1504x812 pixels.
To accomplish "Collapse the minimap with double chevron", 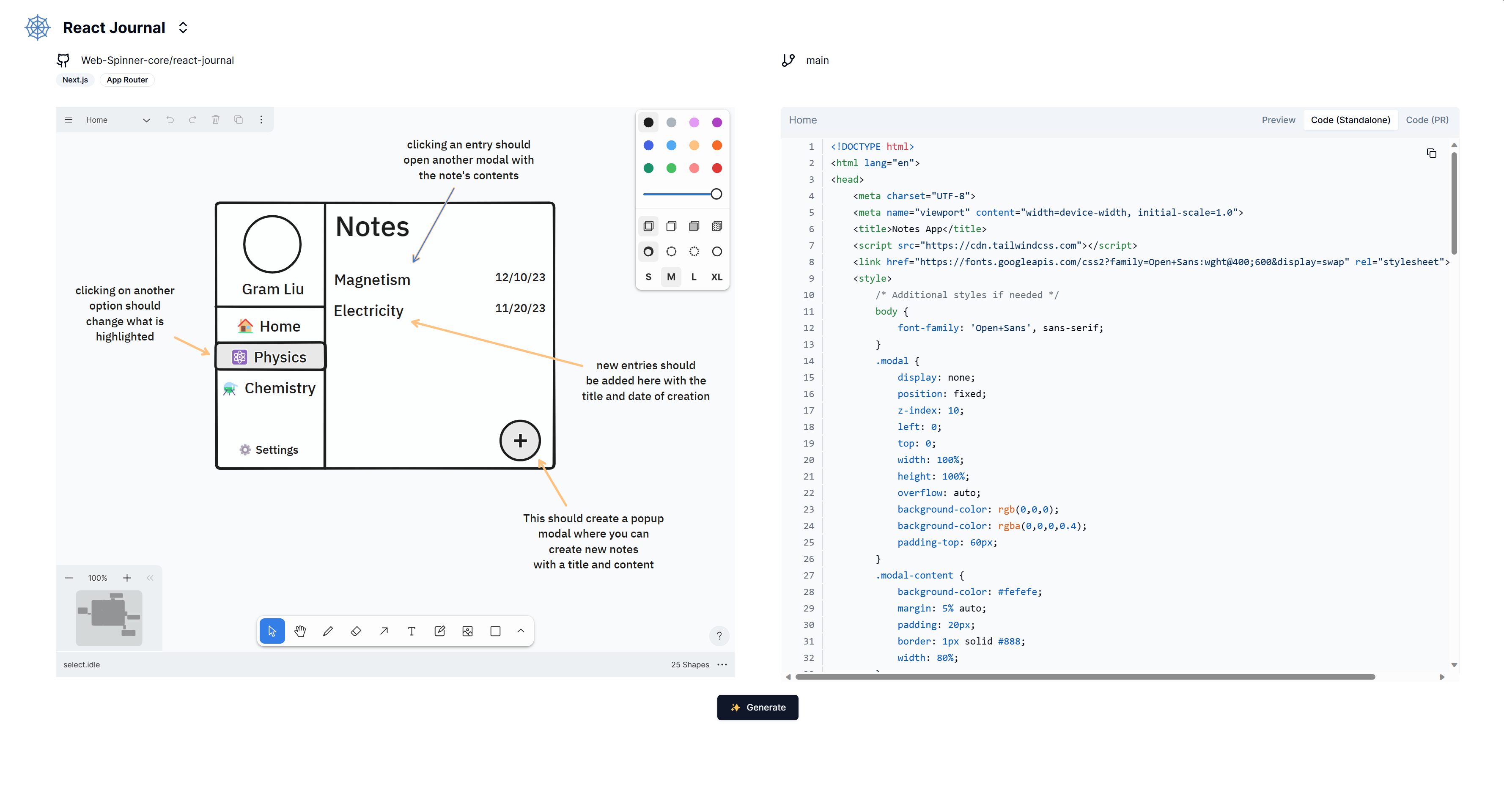I will pos(150,578).
